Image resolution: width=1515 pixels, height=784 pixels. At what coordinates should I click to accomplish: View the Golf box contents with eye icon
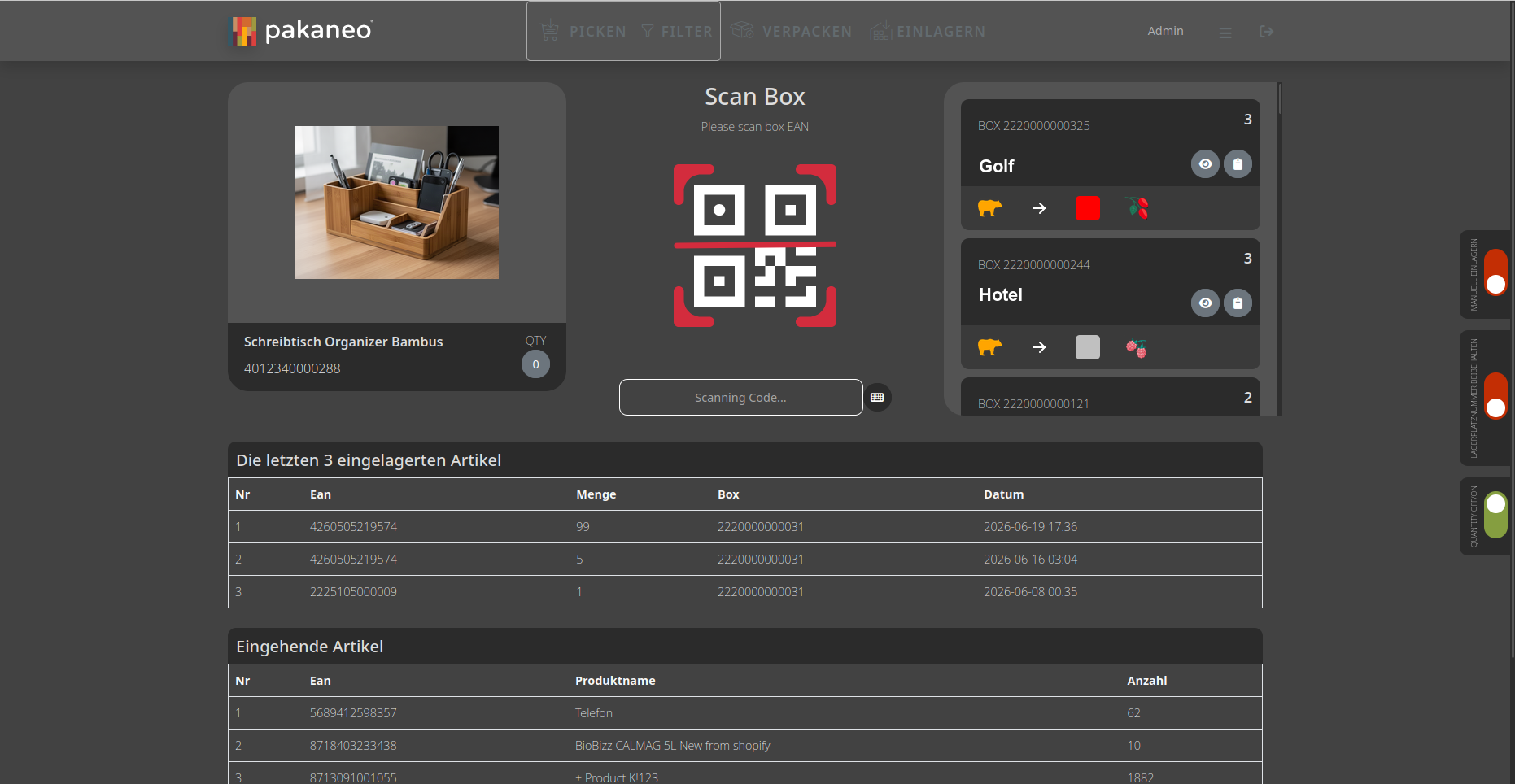click(1205, 164)
